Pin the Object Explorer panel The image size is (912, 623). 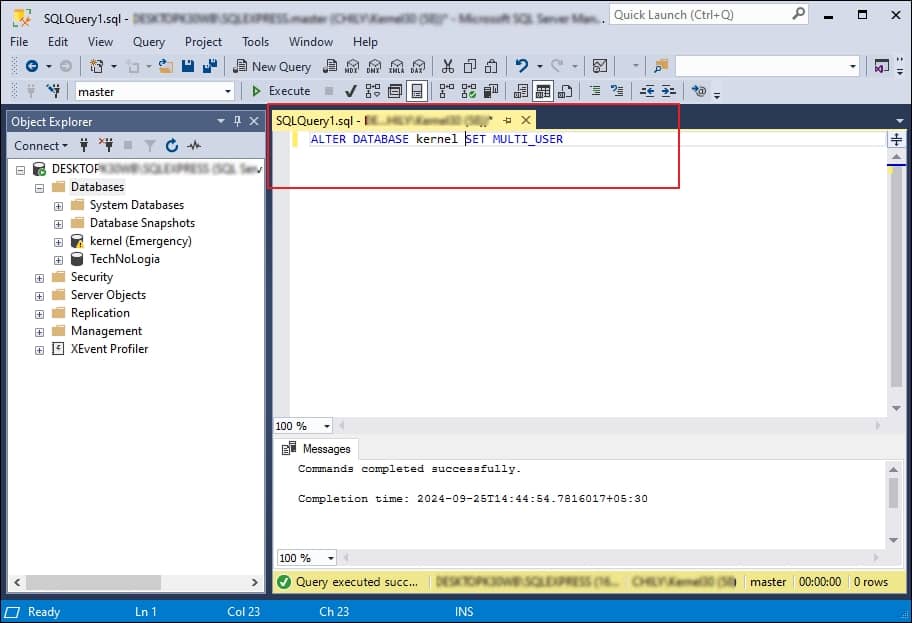[x=237, y=121]
